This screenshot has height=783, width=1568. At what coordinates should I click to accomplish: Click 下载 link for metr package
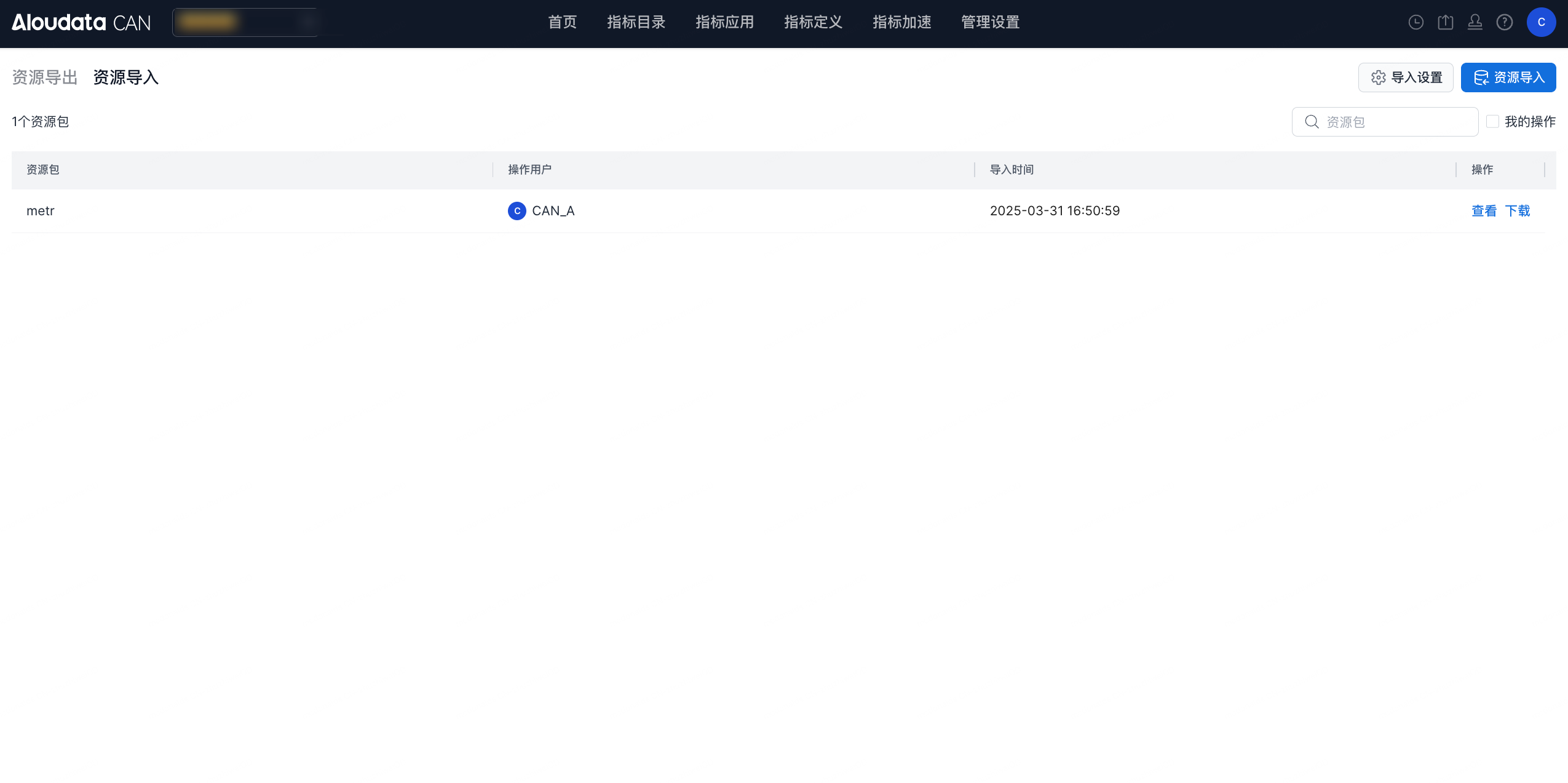(x=1517, y=211)
